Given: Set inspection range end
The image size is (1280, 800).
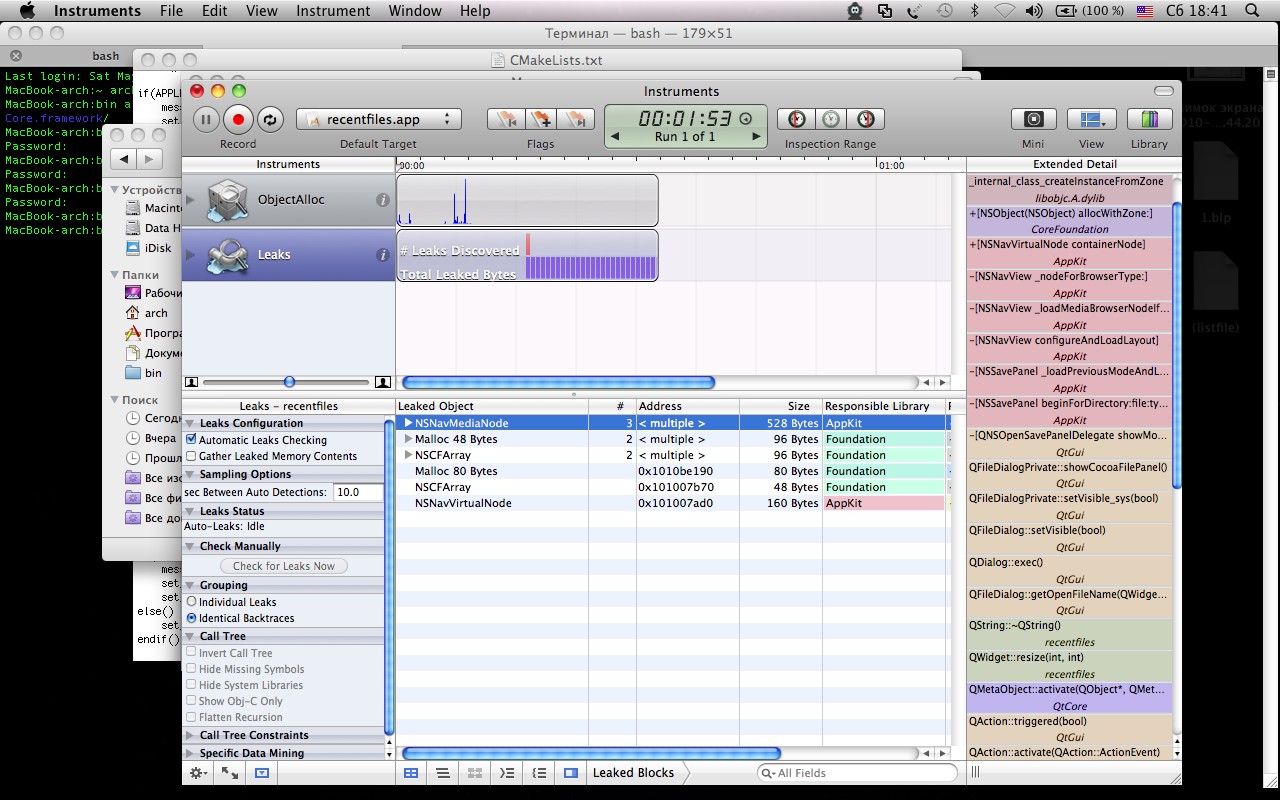Looking at the screenshot, I should pos(865,119).
